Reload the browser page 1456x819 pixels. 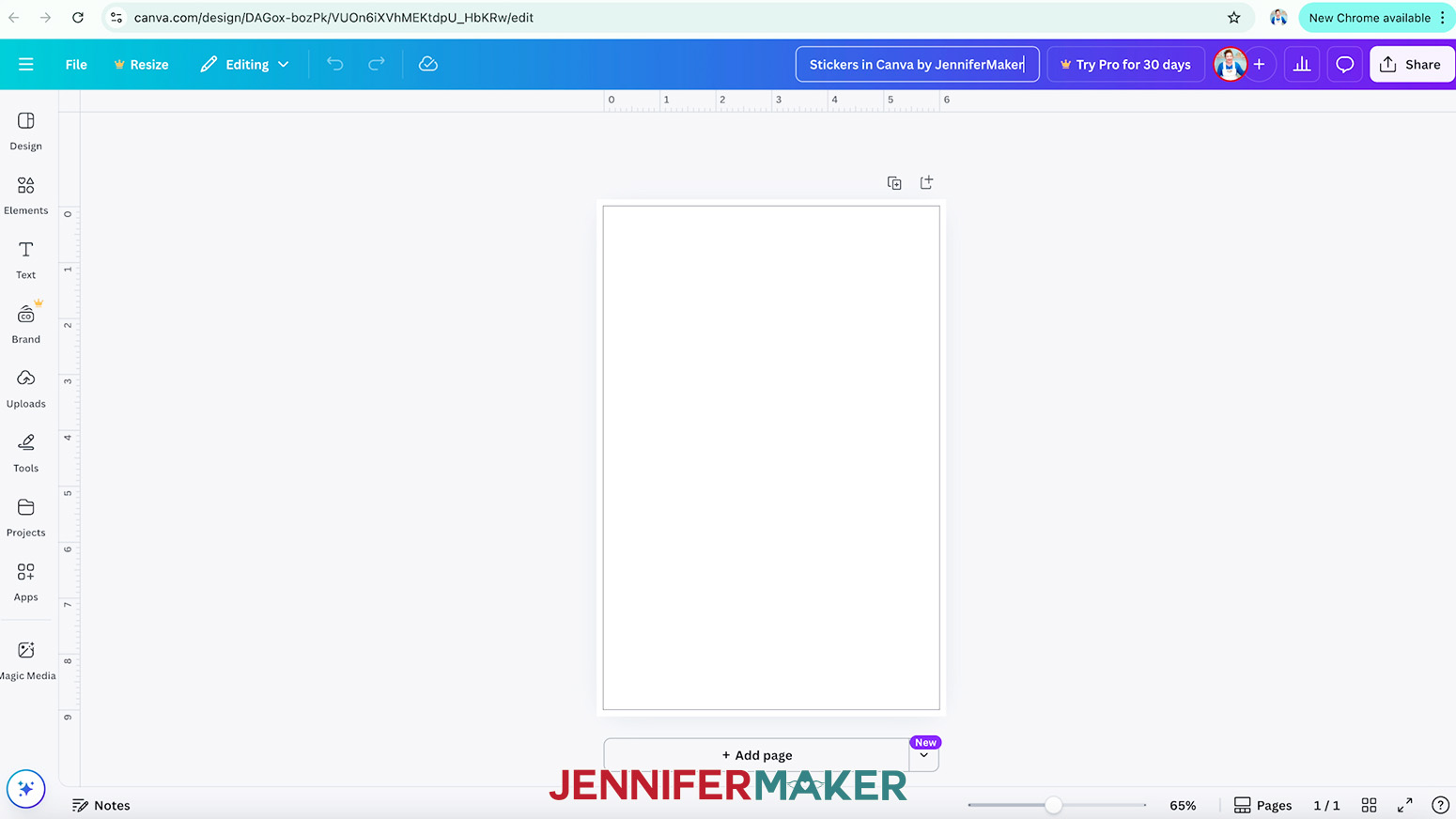78,17
